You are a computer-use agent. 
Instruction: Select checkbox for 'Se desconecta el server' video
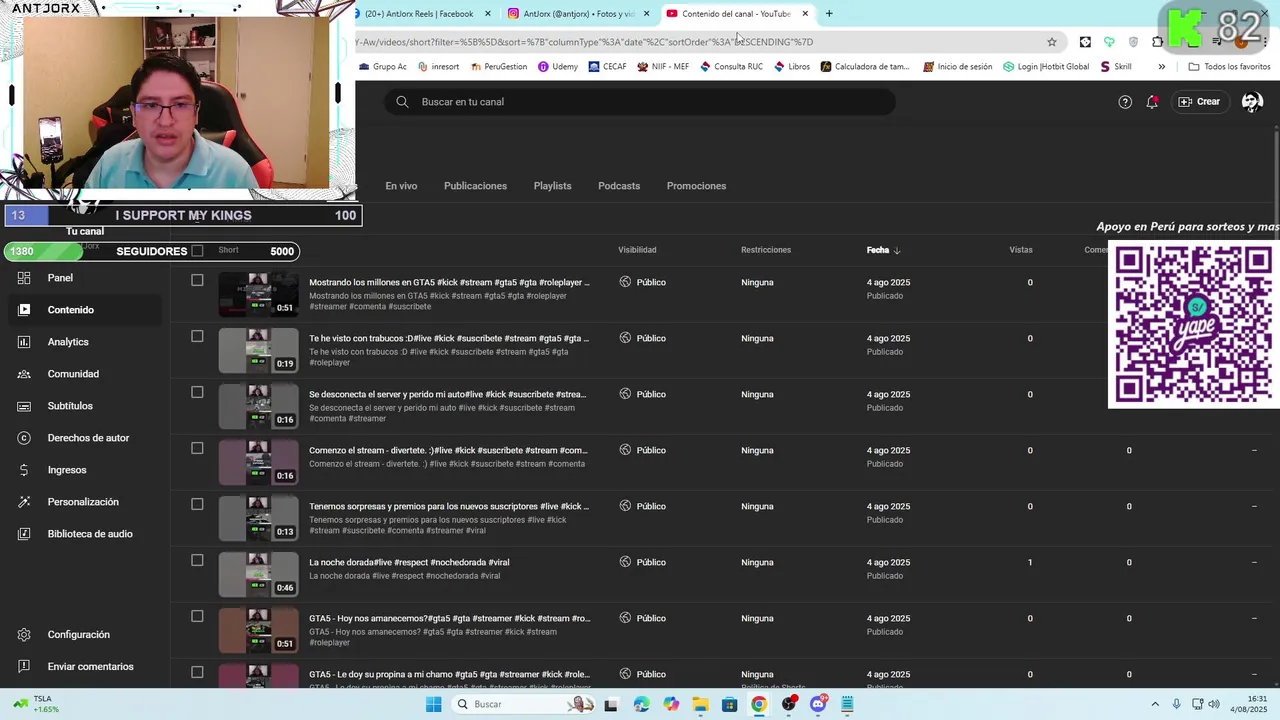point(197,393)
